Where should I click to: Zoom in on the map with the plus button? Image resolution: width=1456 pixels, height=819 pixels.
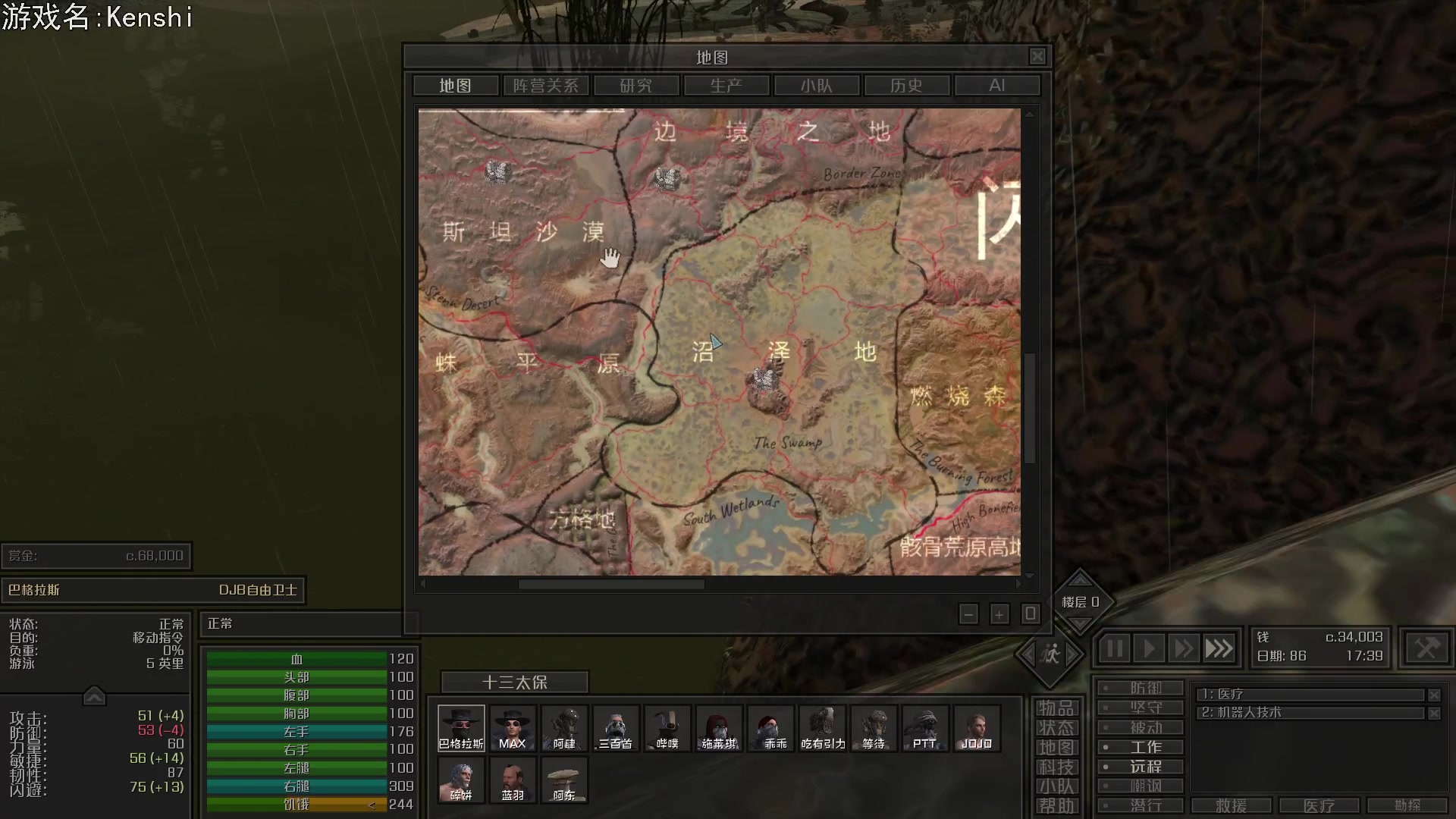click(999, 615)
